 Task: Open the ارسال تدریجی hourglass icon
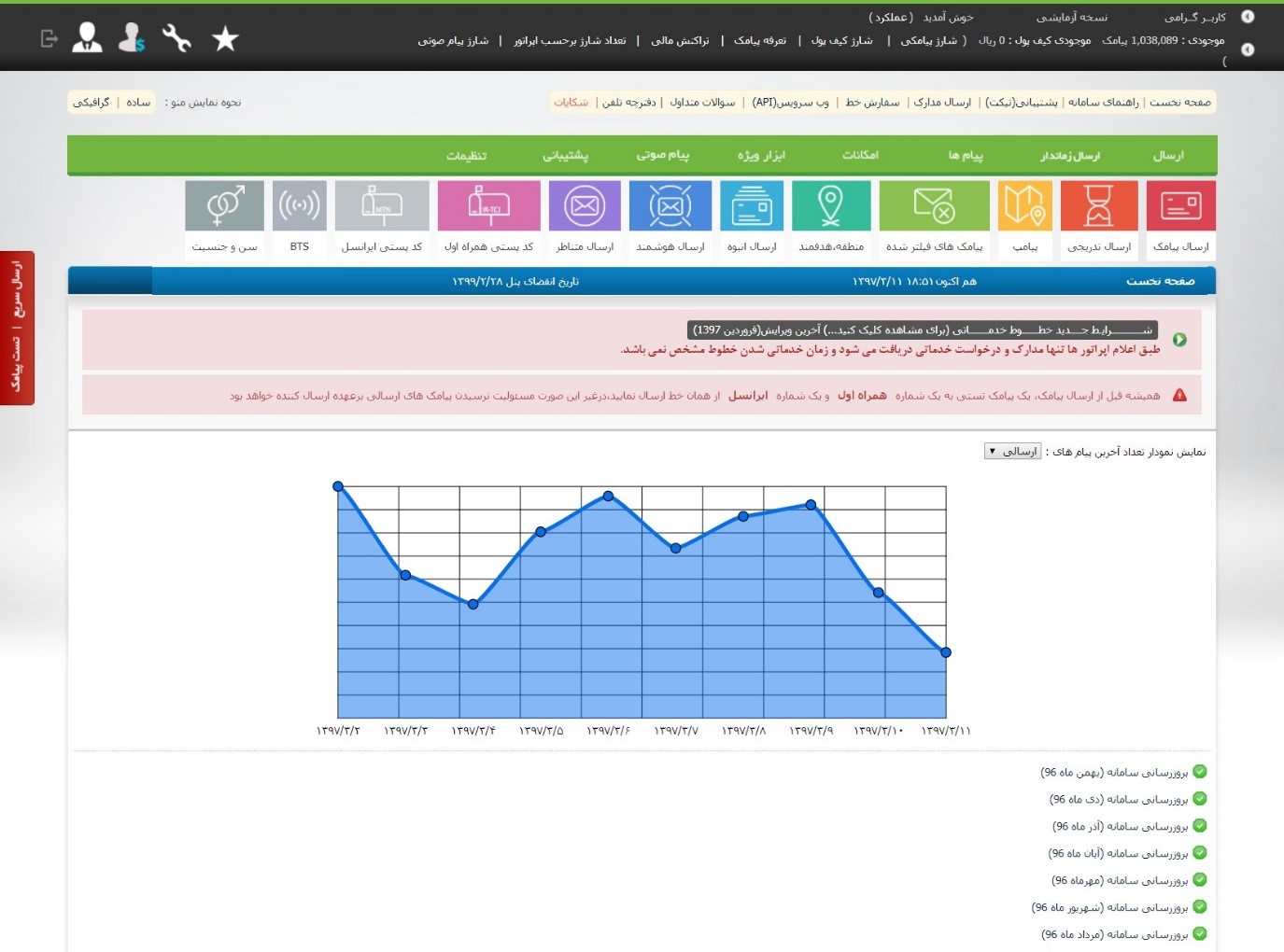pyautogui.click(x=1099, y=206)
